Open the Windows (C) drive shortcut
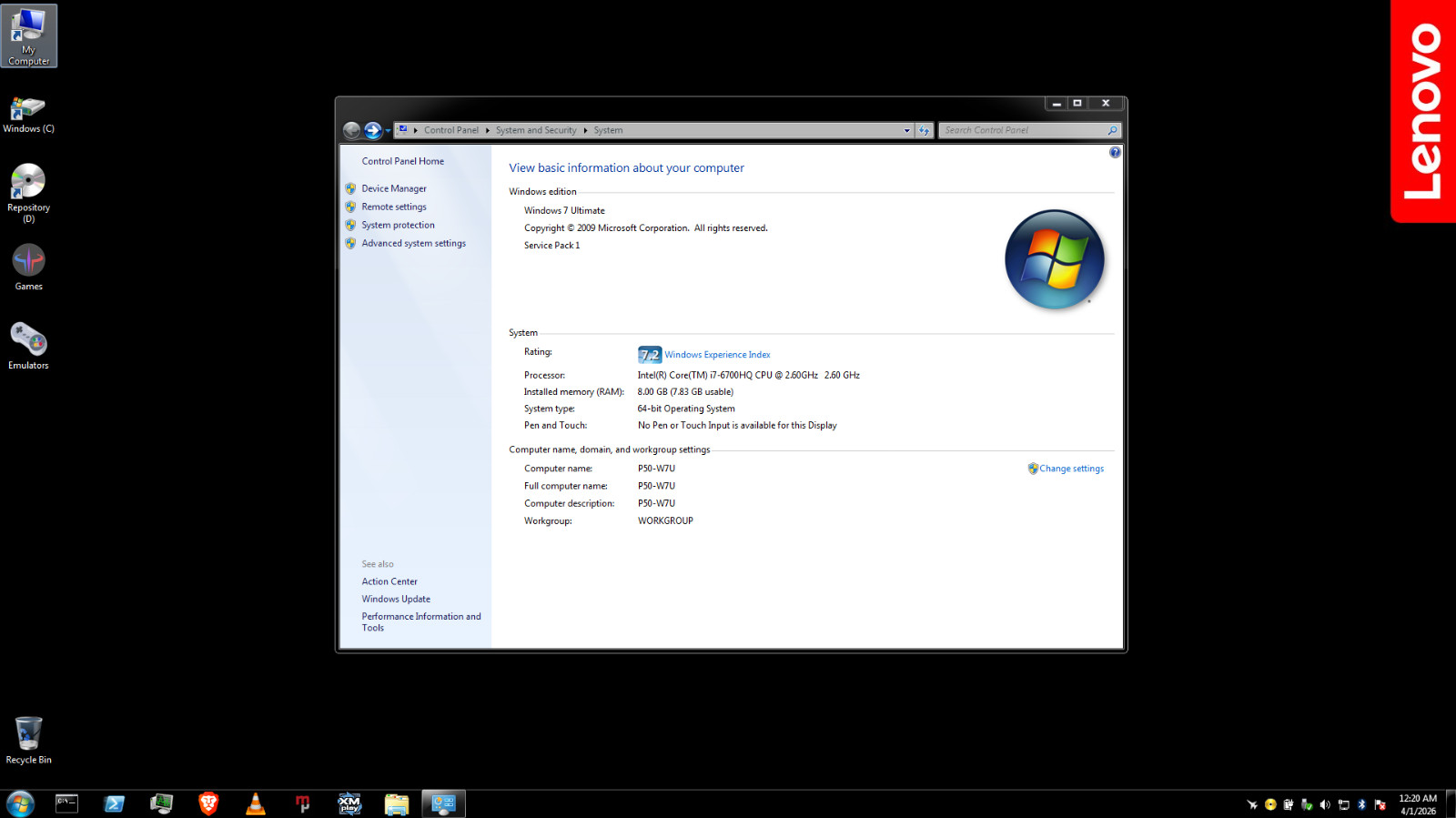The image size is (1456, 818). click(28, 115)
